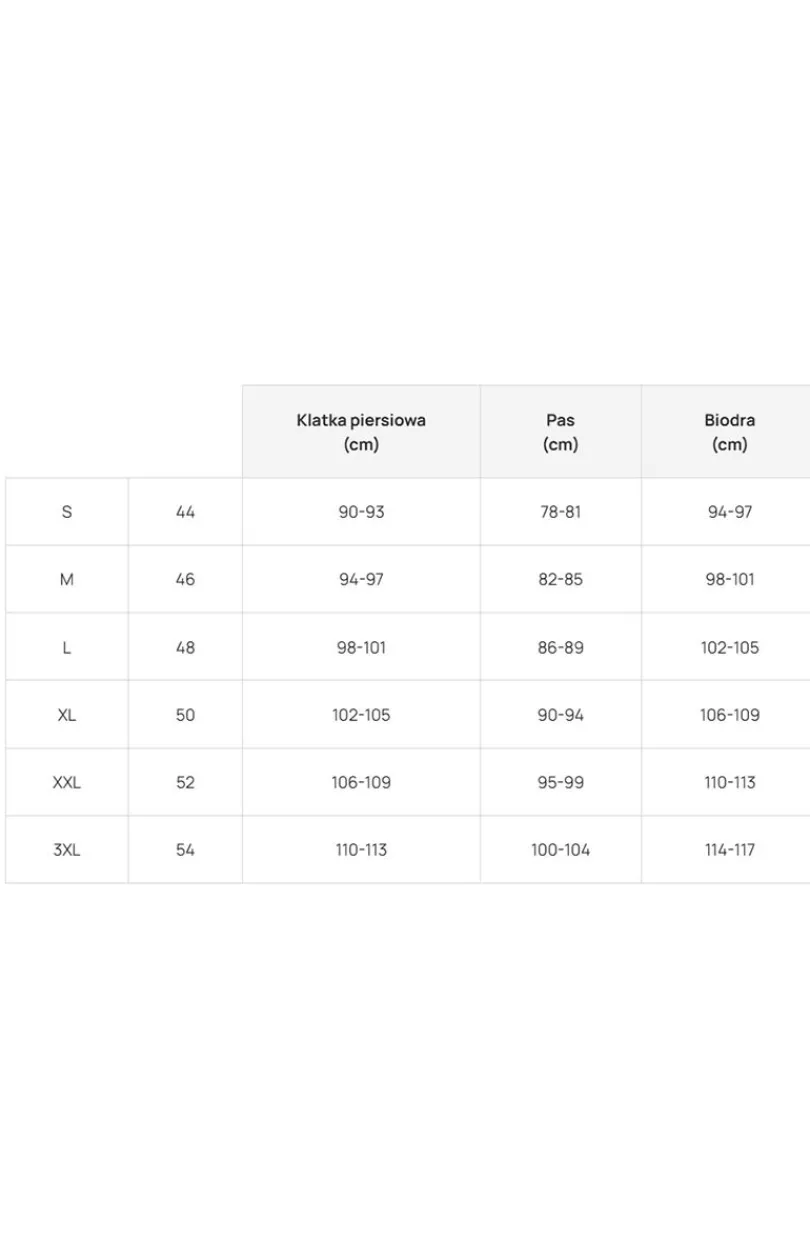Click waist value 82-85
810x1260 pixels.
coord(561,580)
